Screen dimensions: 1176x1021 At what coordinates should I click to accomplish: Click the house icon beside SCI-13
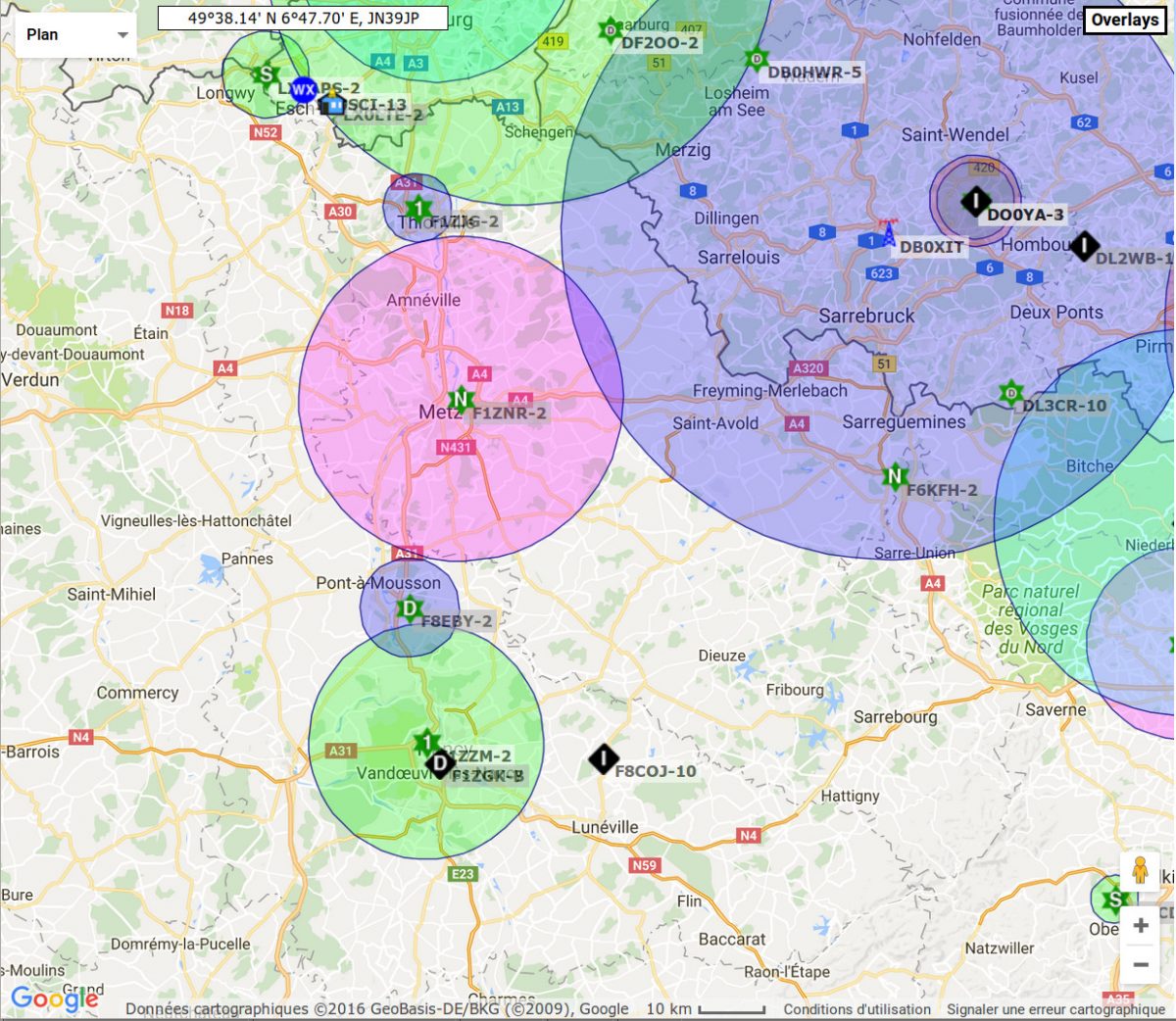coord(333,104)
